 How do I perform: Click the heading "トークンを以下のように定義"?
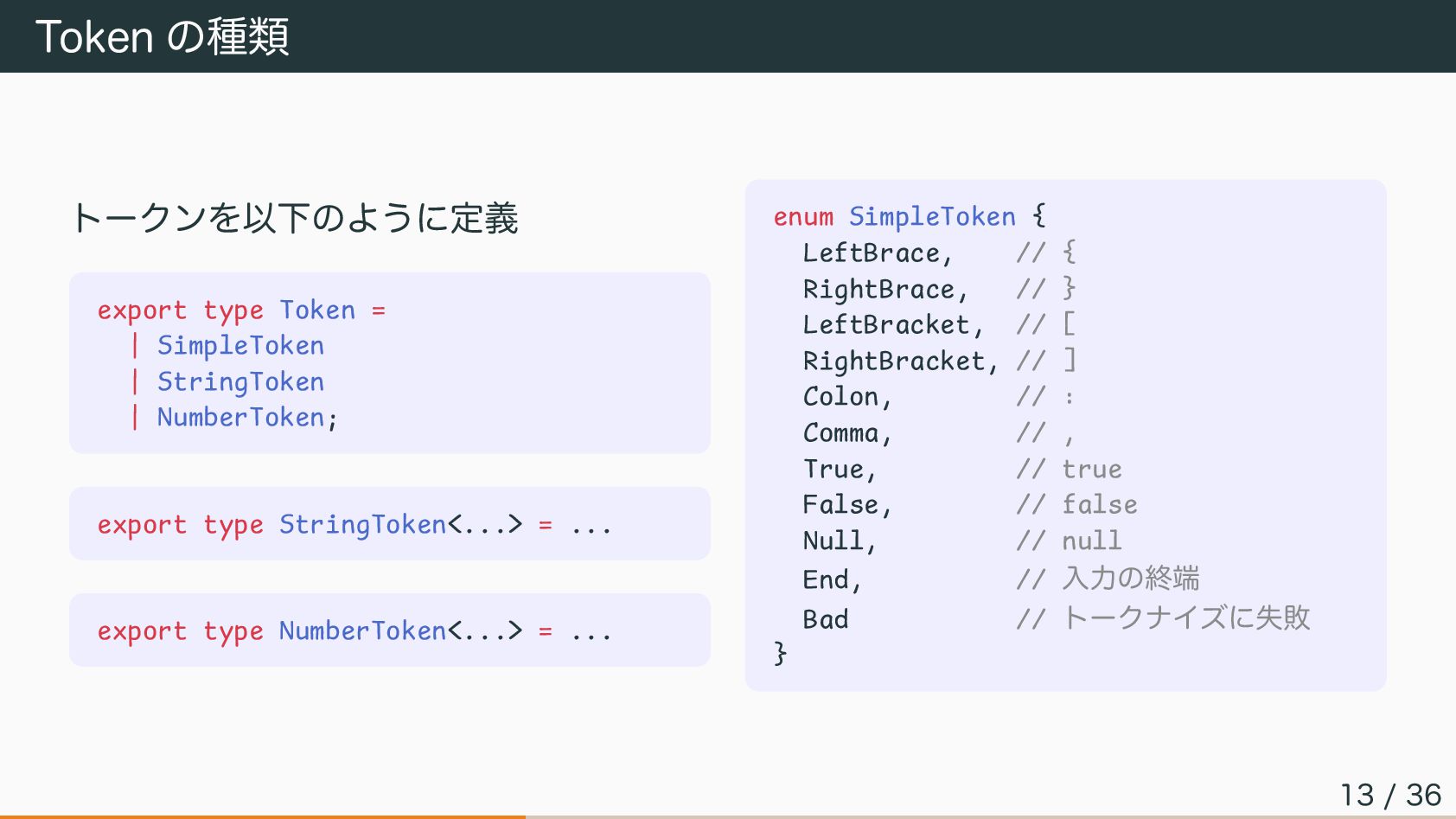(295, 218)
